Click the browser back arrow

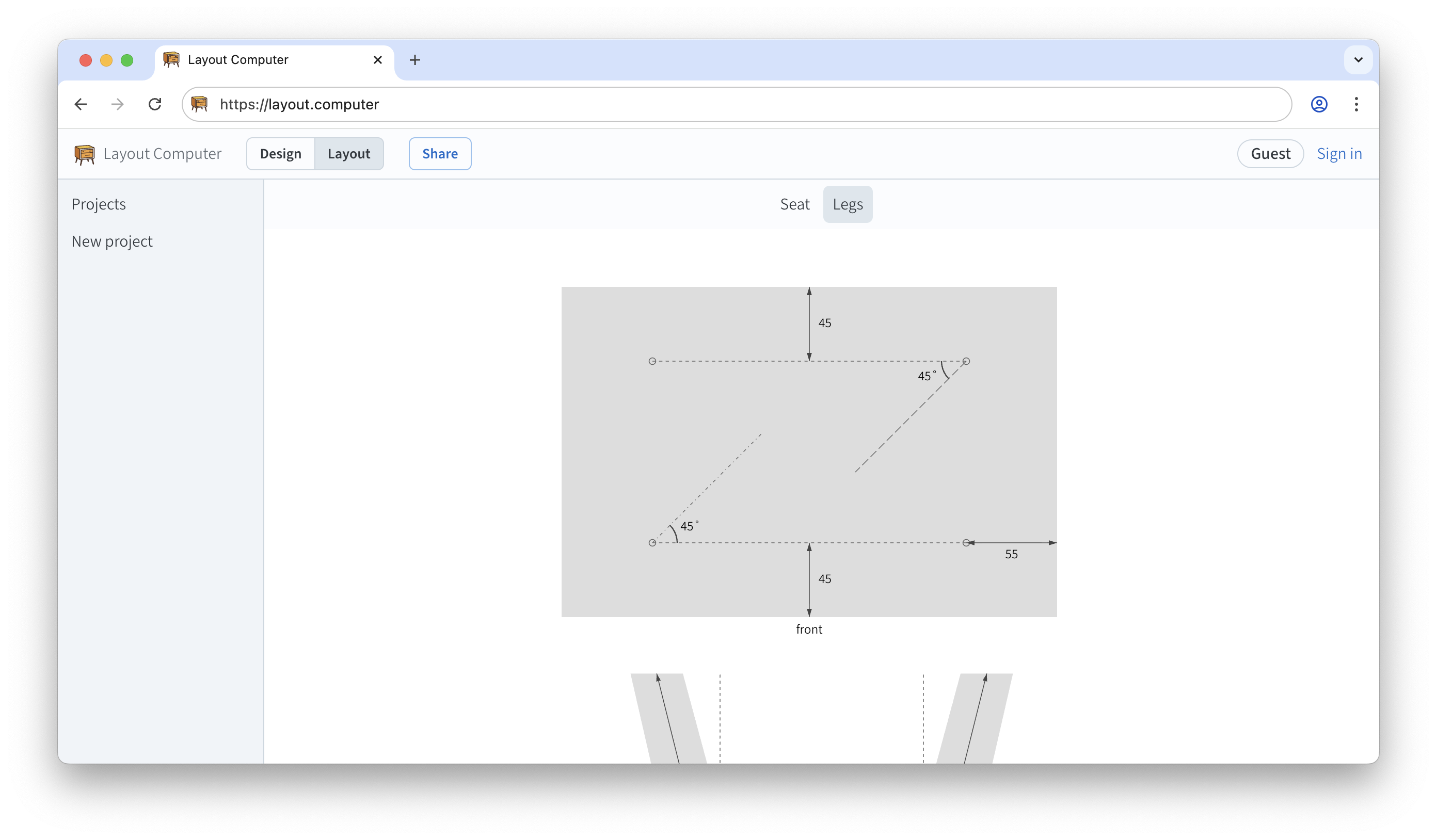pyautogui.click(x=81, y=104)
